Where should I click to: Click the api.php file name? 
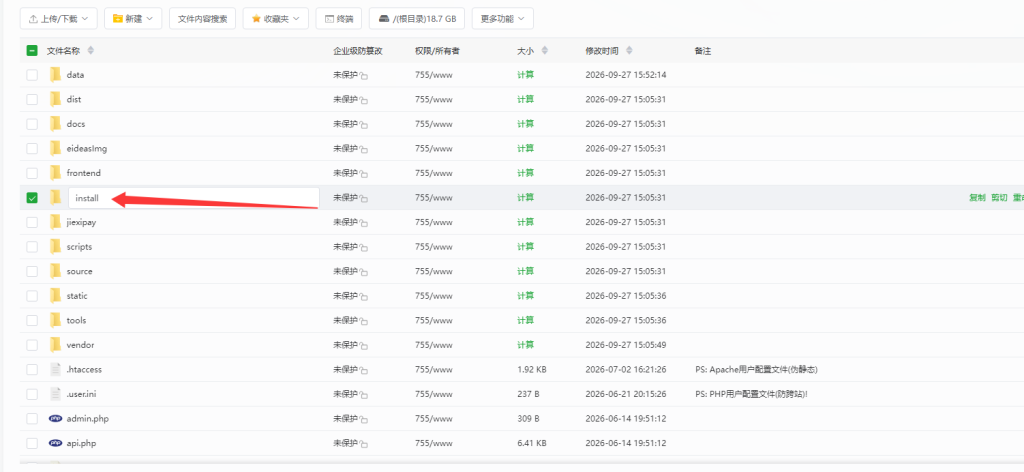point(82,443)
